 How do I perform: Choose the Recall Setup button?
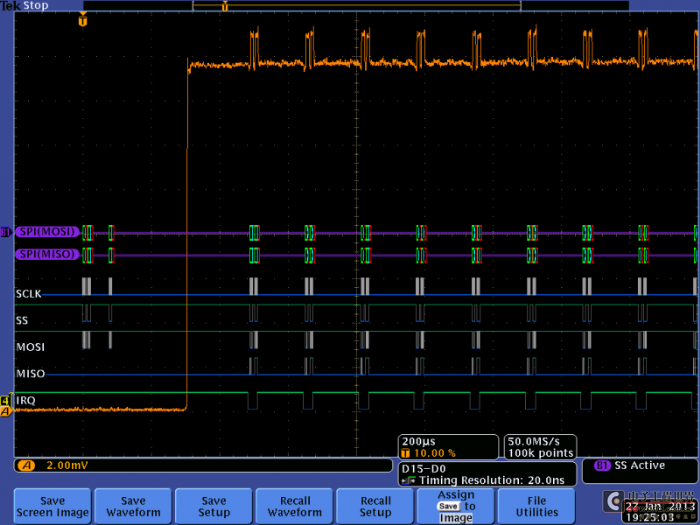375,506
